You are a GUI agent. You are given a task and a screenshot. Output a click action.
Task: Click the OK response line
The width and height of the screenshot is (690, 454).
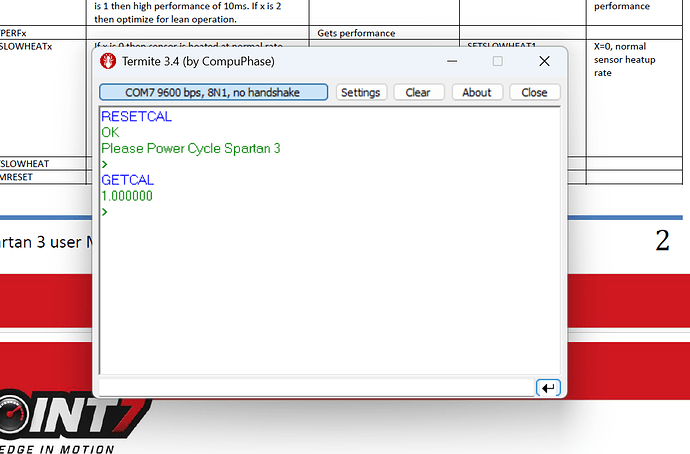pos(110,132)
